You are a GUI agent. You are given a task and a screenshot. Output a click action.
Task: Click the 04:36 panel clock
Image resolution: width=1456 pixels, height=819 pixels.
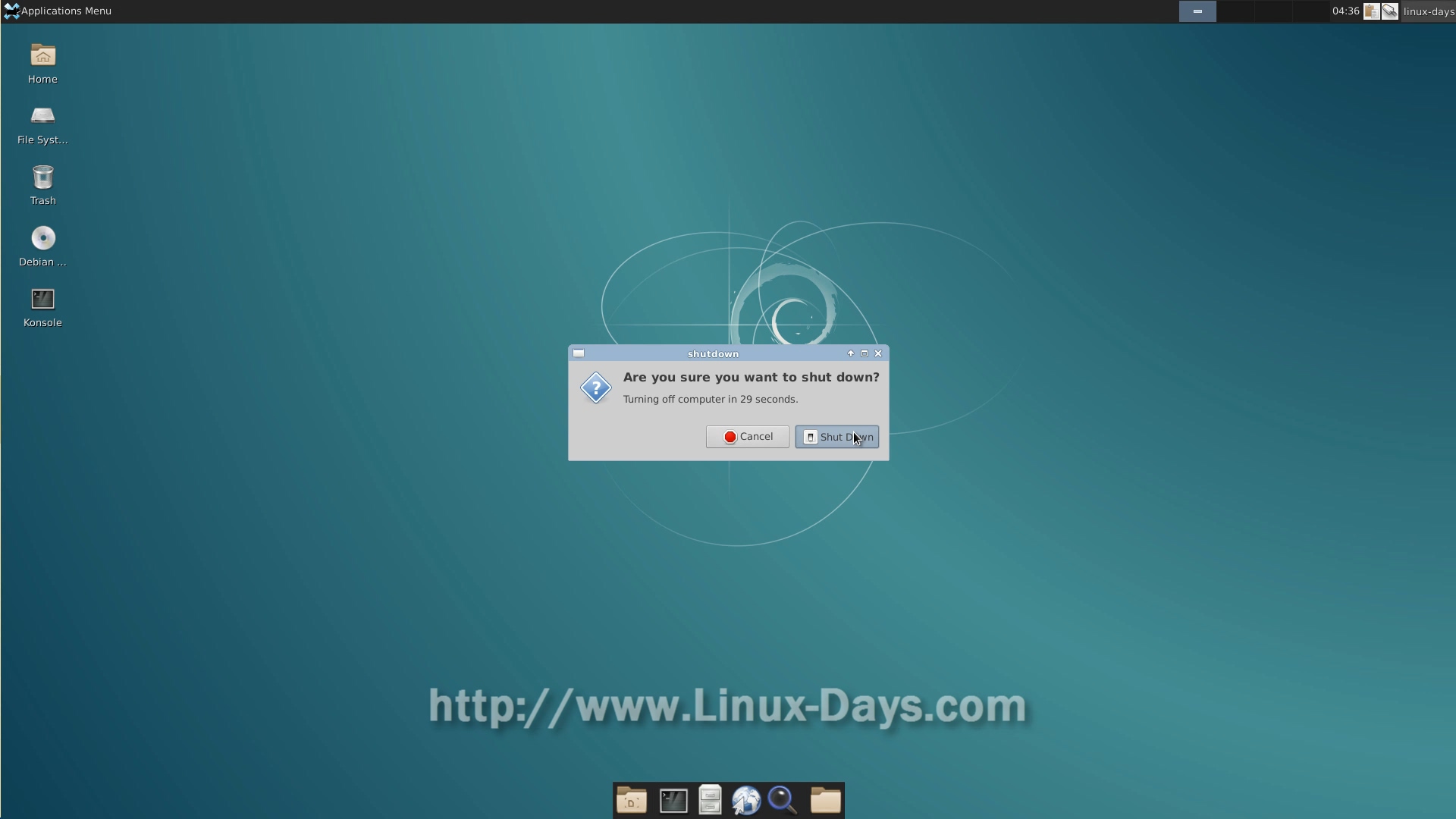pyautogui.click(x=1345, y=11)
